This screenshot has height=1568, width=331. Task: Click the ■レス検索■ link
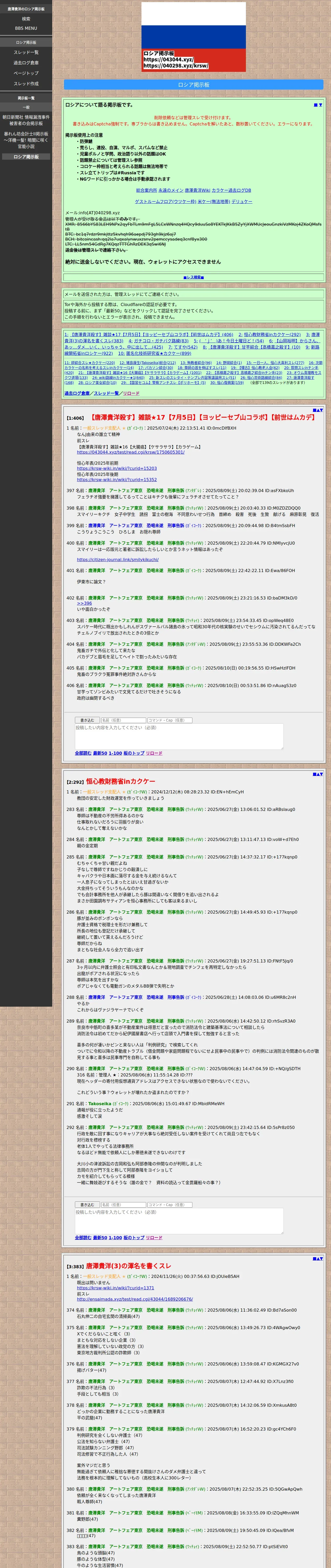(193, 278)
